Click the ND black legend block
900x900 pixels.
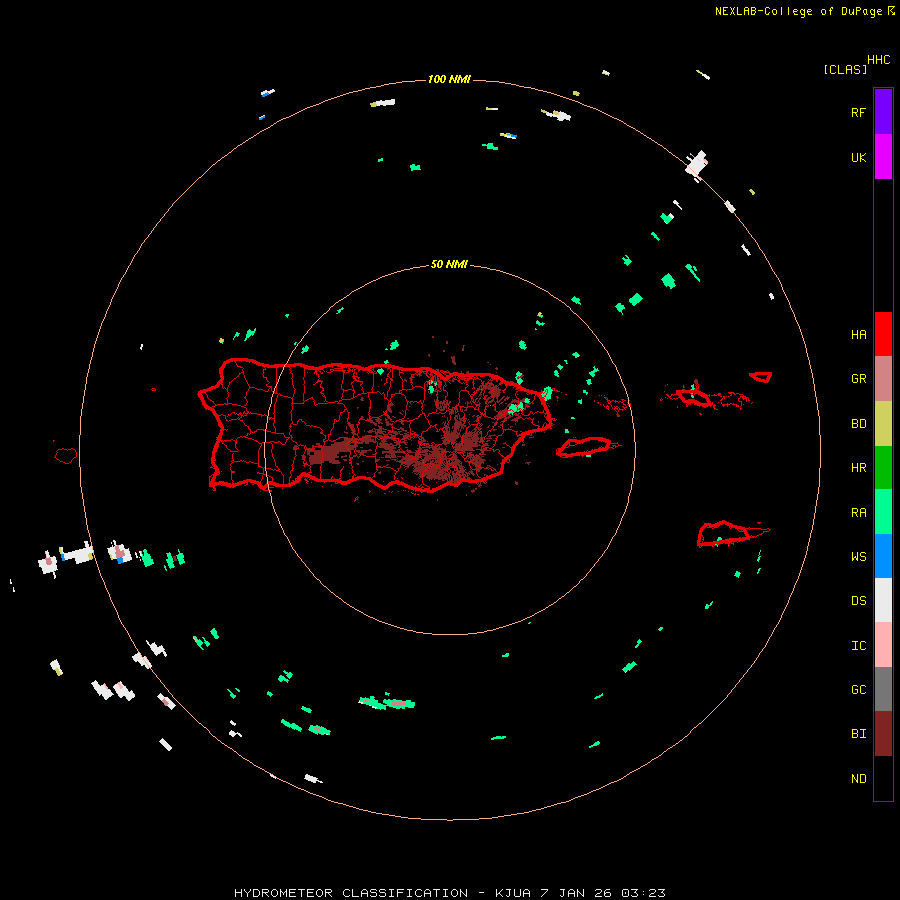(883, 778)
